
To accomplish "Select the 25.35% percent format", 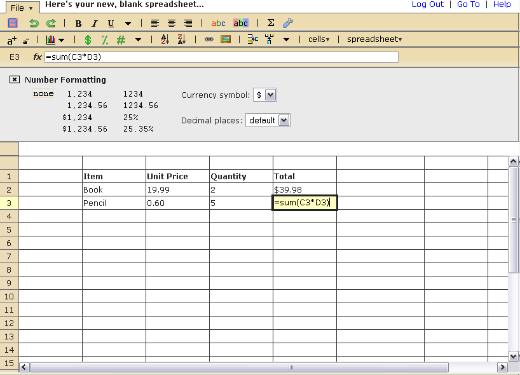I will 138,129.
